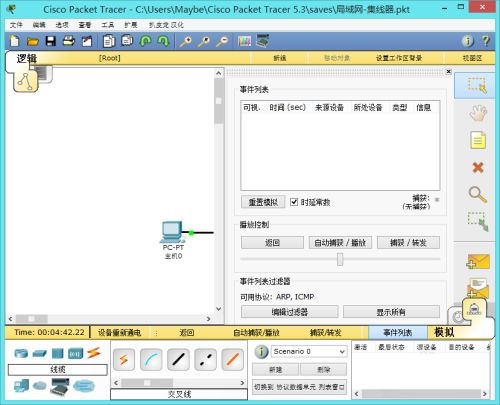
Task: Launch the Activity Wizard toolbar icon
Action: click(87, 41)
